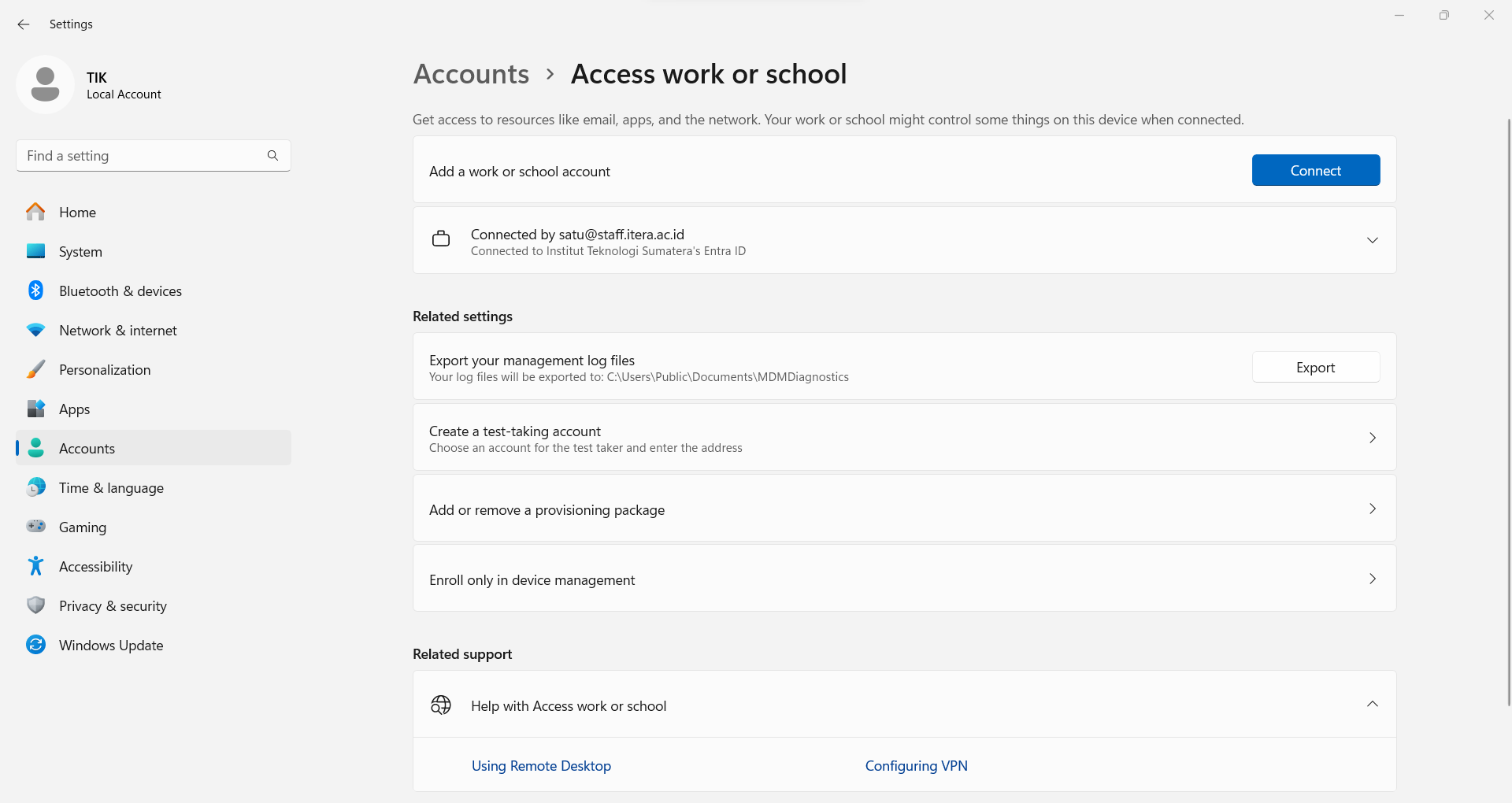Click the Accounts person icon

[35, 448]
